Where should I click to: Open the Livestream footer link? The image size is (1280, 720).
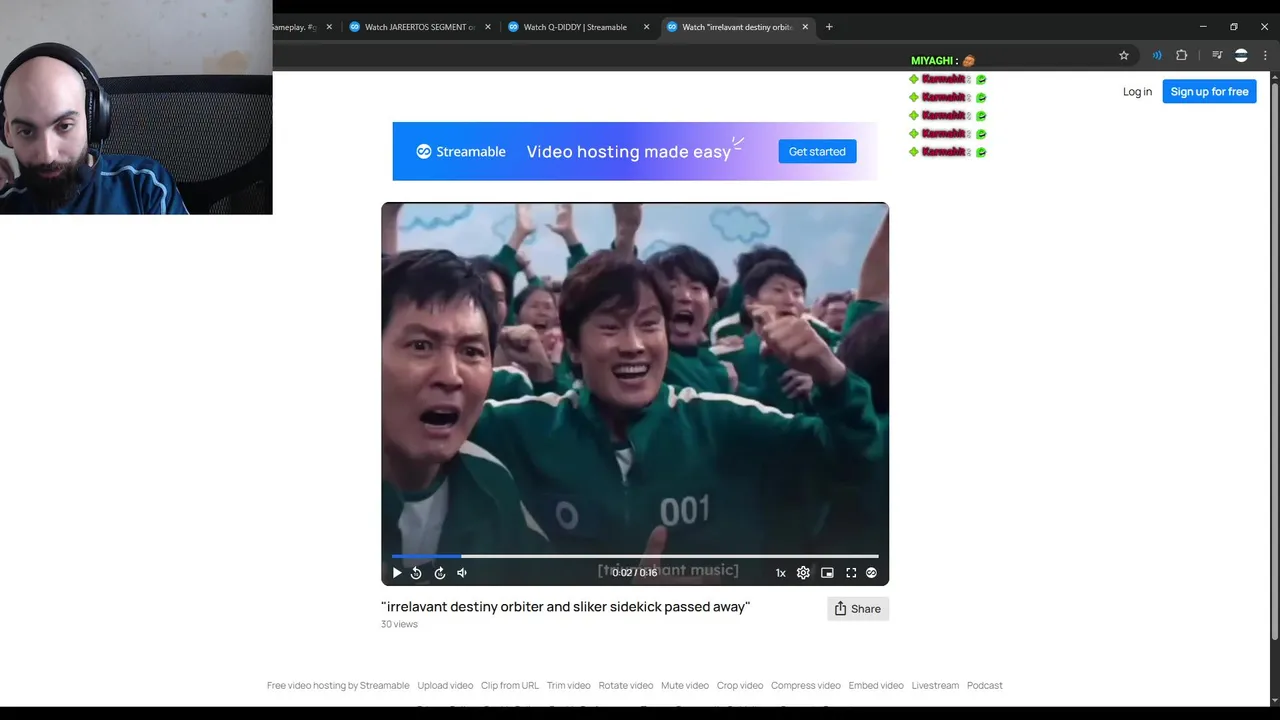point(935,686)
